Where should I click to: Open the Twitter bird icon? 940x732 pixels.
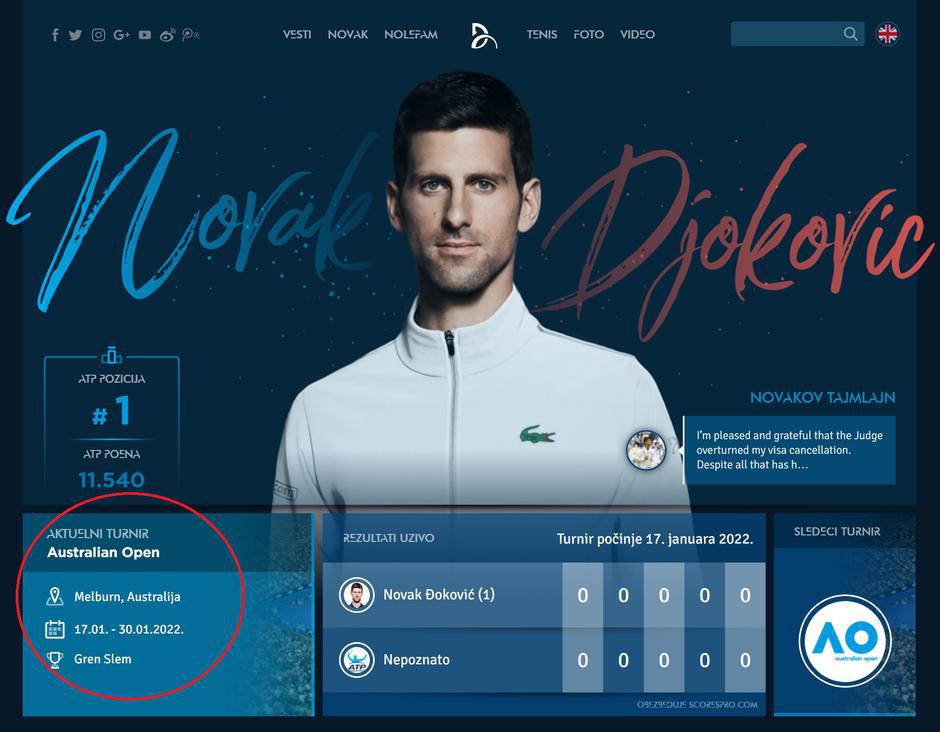click(75, 35)
